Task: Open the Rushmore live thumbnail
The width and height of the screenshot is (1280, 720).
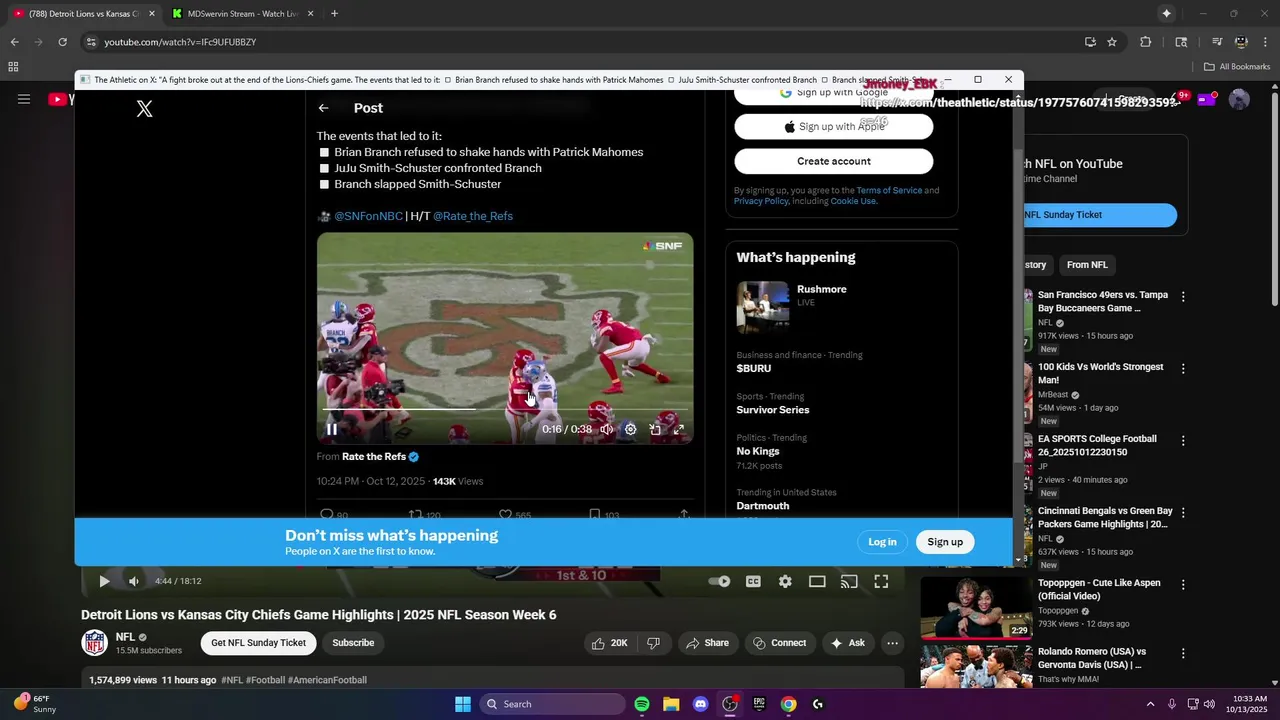Action: click(763, 306)
